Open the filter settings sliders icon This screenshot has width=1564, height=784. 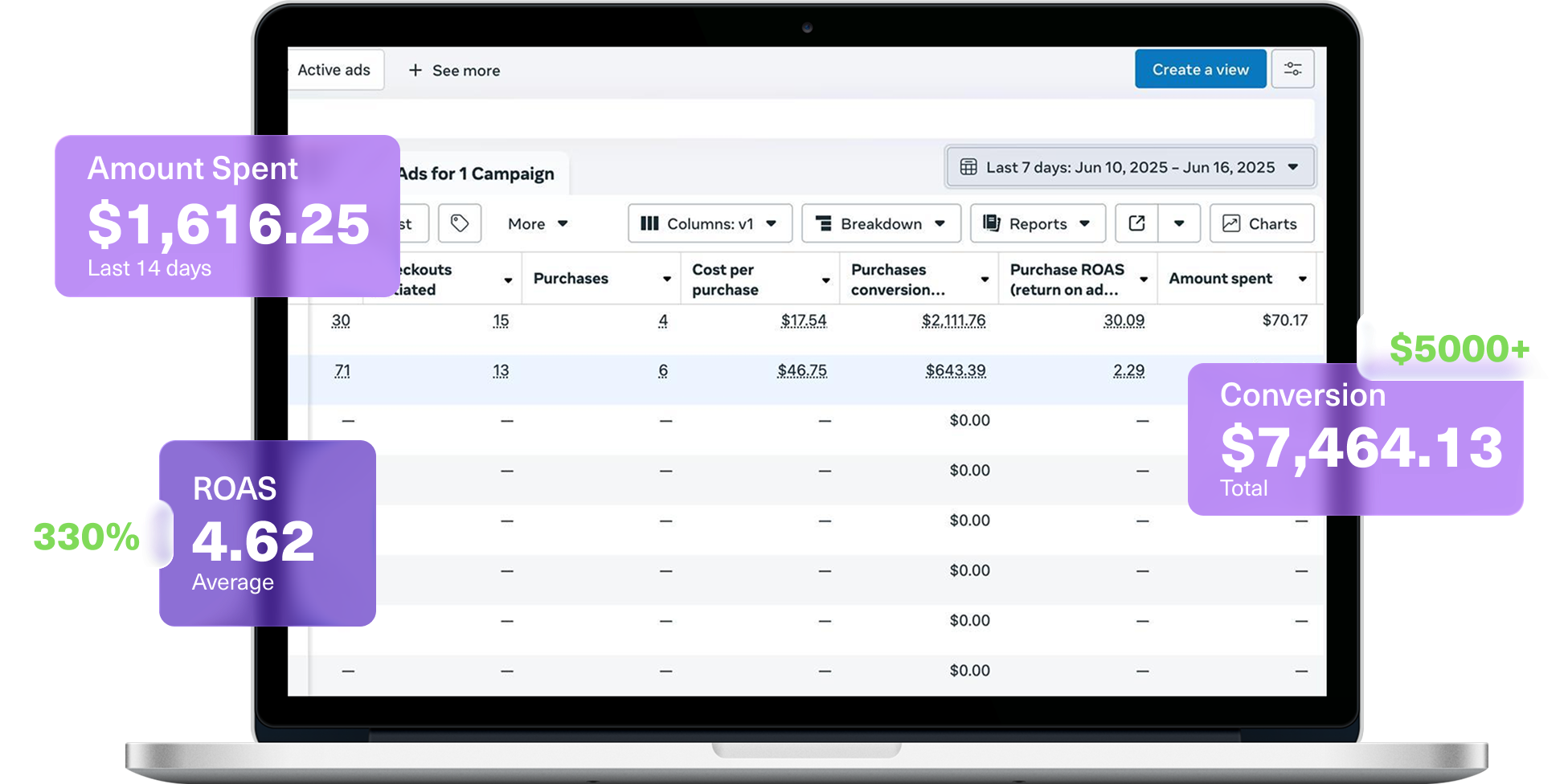pos(1292,69)
